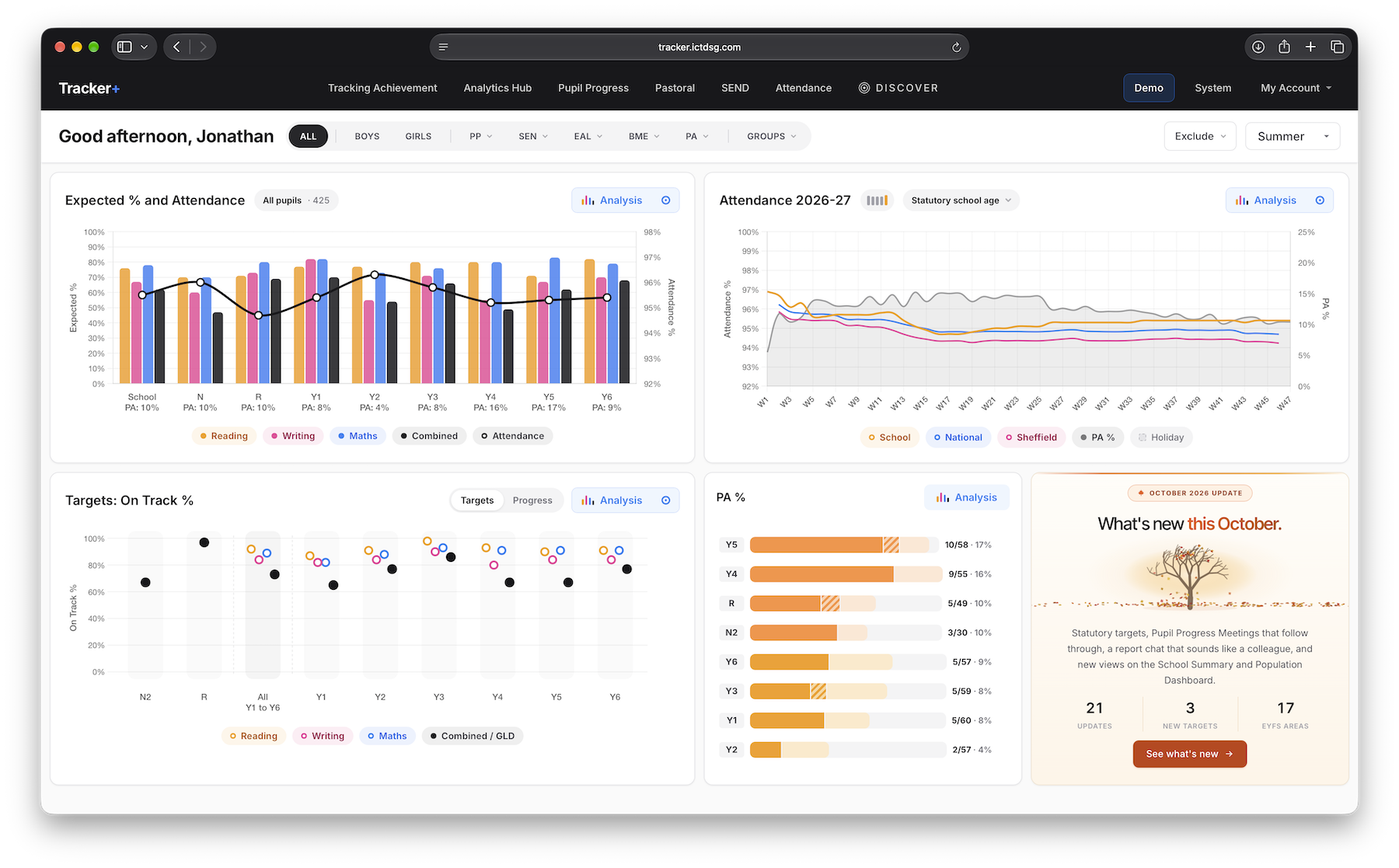Click the Safari share icon
Screen dimensions: 1399x868
[1285, 47]
